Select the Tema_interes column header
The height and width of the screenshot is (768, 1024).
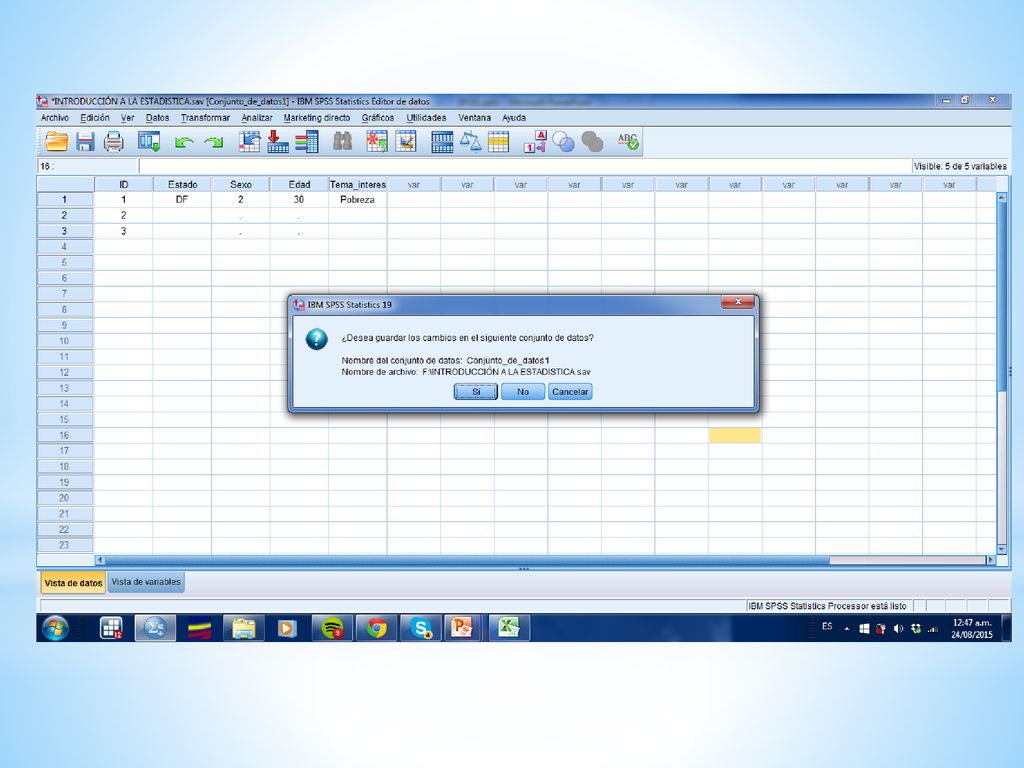click(x=358, y=184)
